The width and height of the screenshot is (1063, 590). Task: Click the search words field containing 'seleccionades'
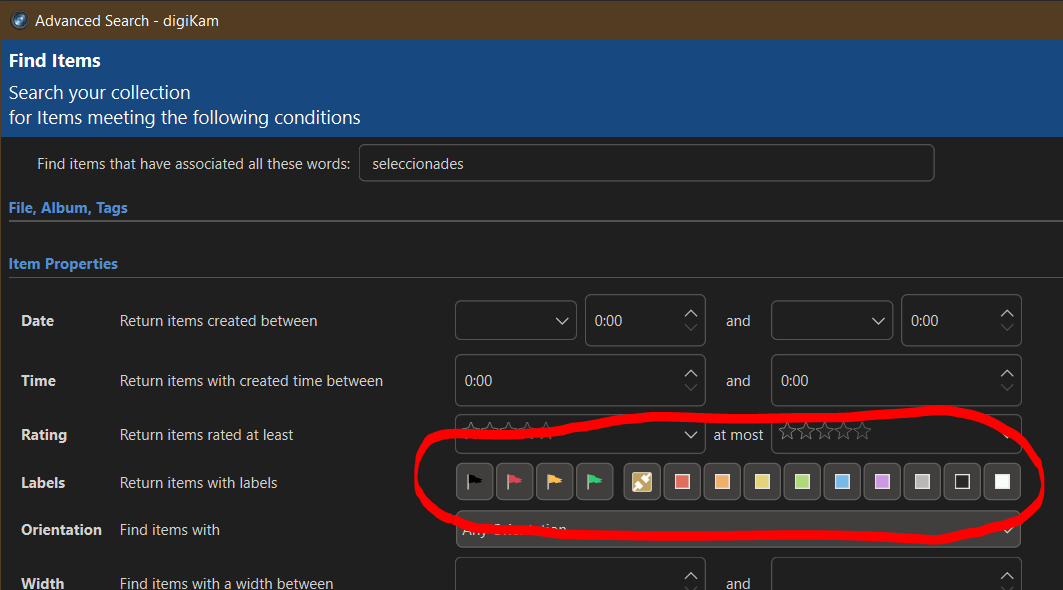646,163
